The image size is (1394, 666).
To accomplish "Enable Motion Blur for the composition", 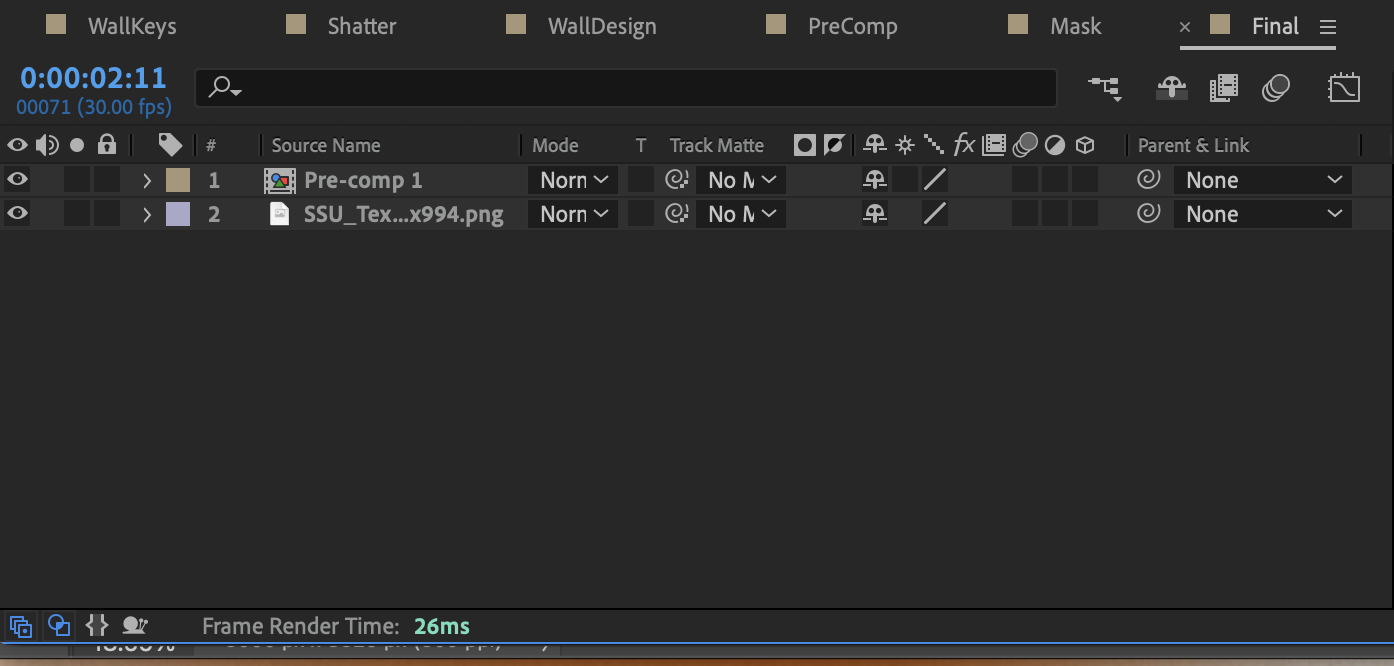I will [x=1276, y=88].
